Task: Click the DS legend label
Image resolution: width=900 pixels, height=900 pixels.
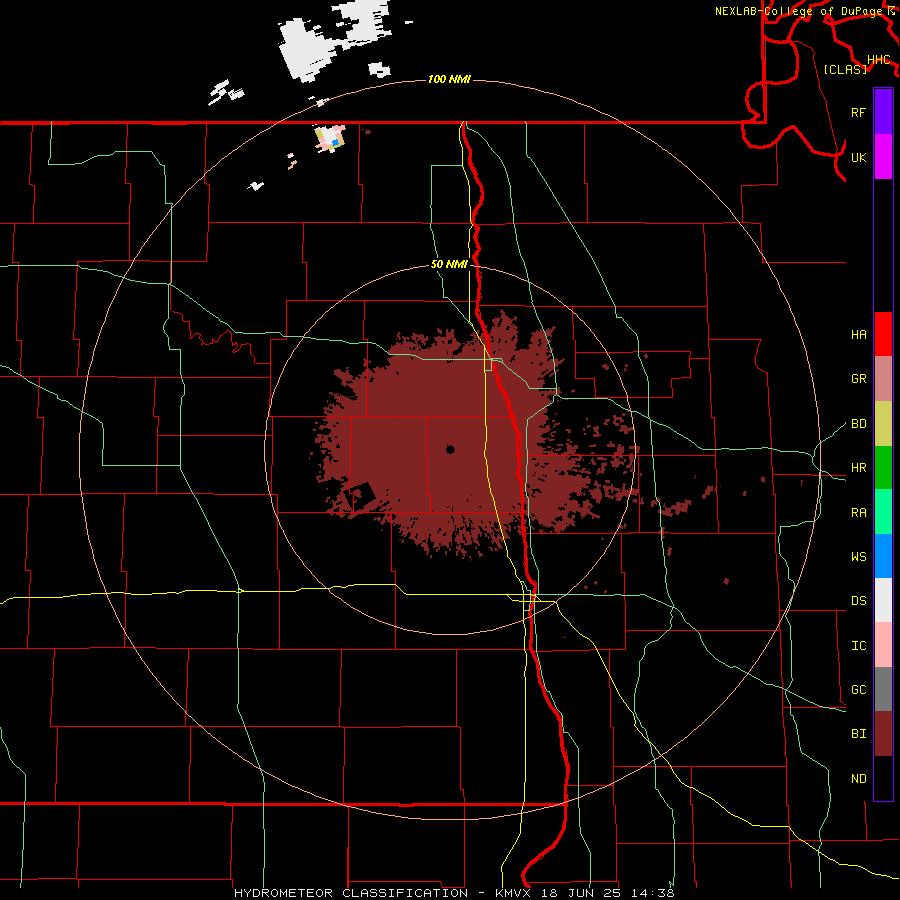Action: click(x=858, y=601)
